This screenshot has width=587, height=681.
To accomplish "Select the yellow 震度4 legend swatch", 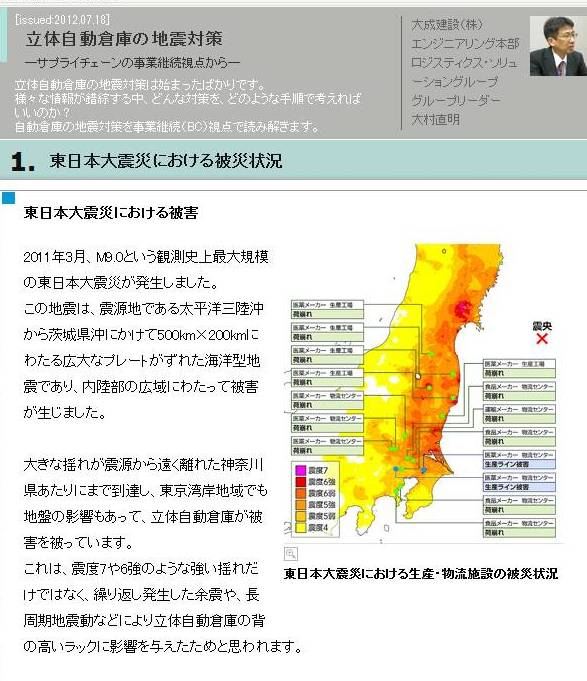I will 300,528.
